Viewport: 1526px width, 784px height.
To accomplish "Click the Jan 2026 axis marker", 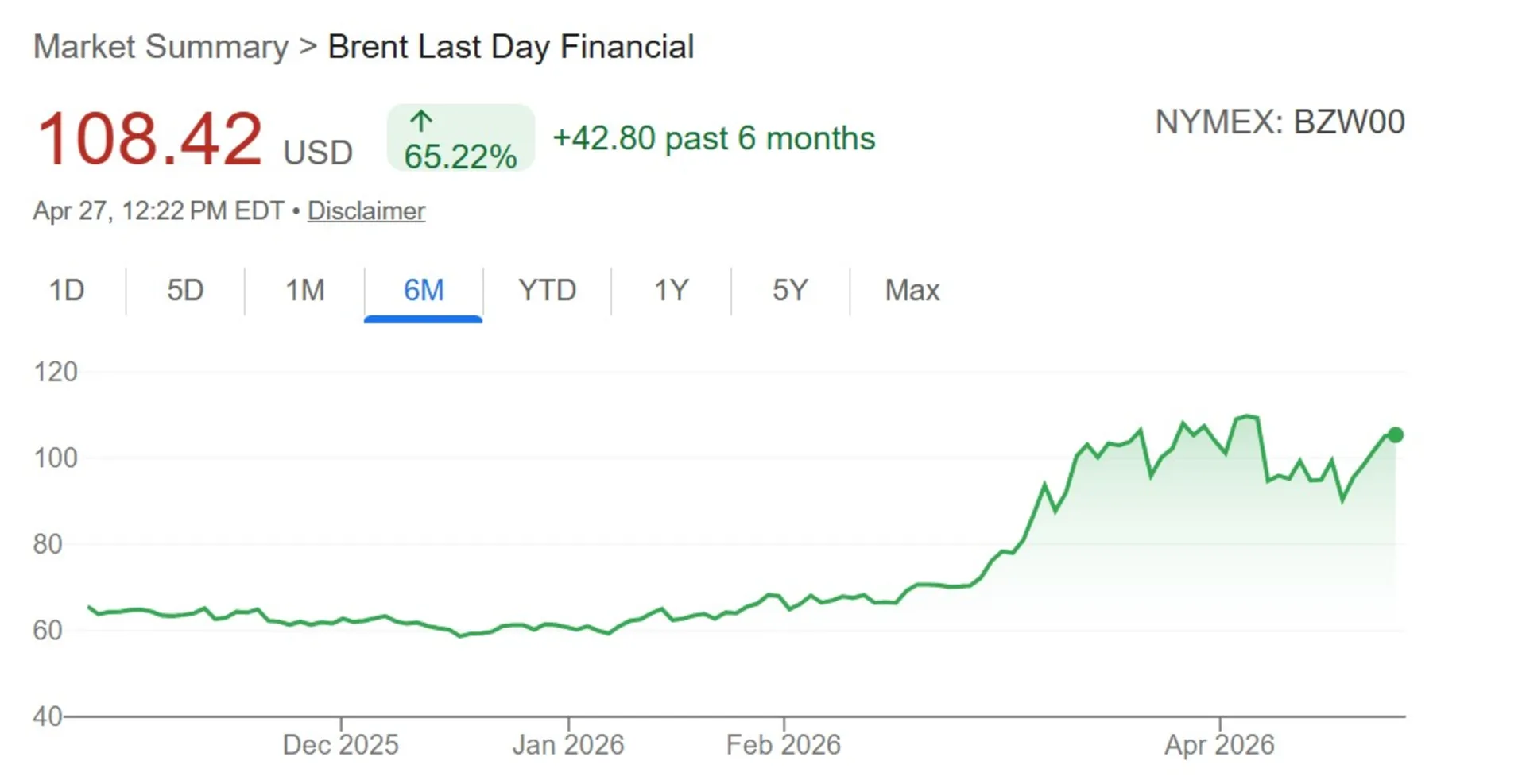I will pos(568,744).
